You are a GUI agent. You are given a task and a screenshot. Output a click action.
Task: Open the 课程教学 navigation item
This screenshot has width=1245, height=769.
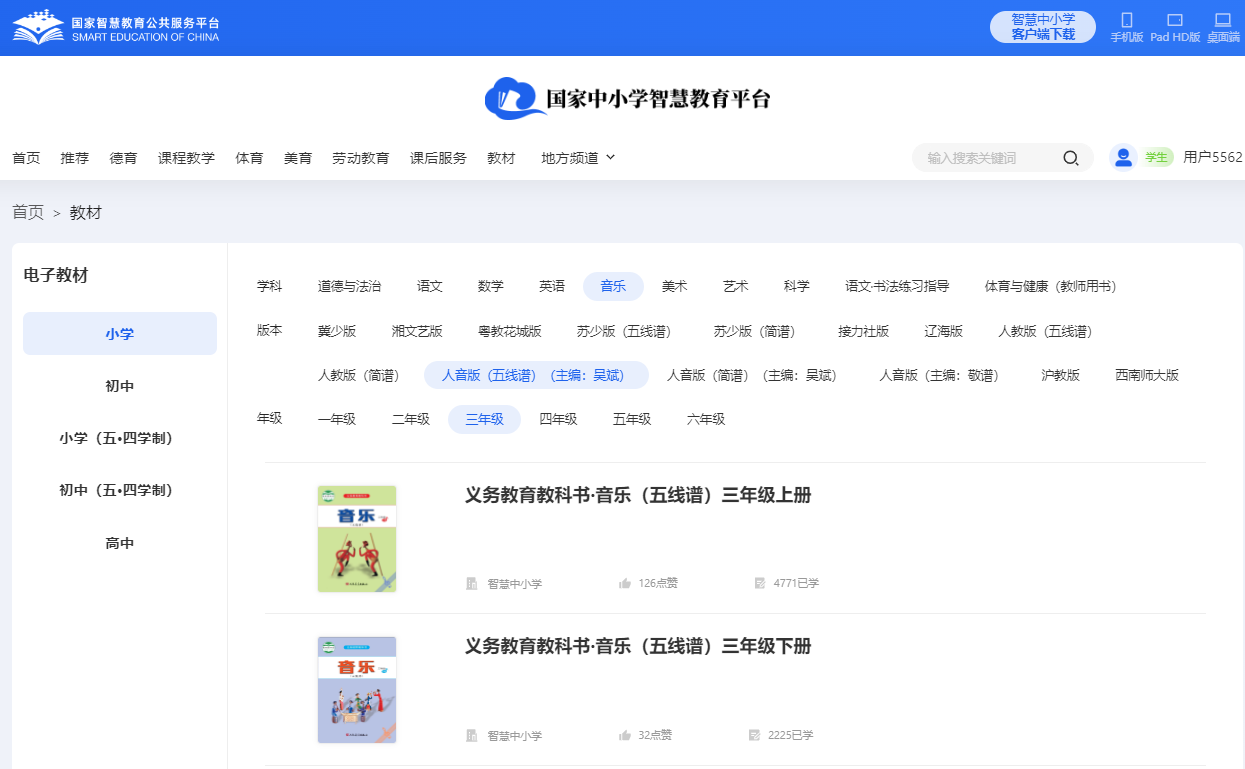tap(187, 158)
